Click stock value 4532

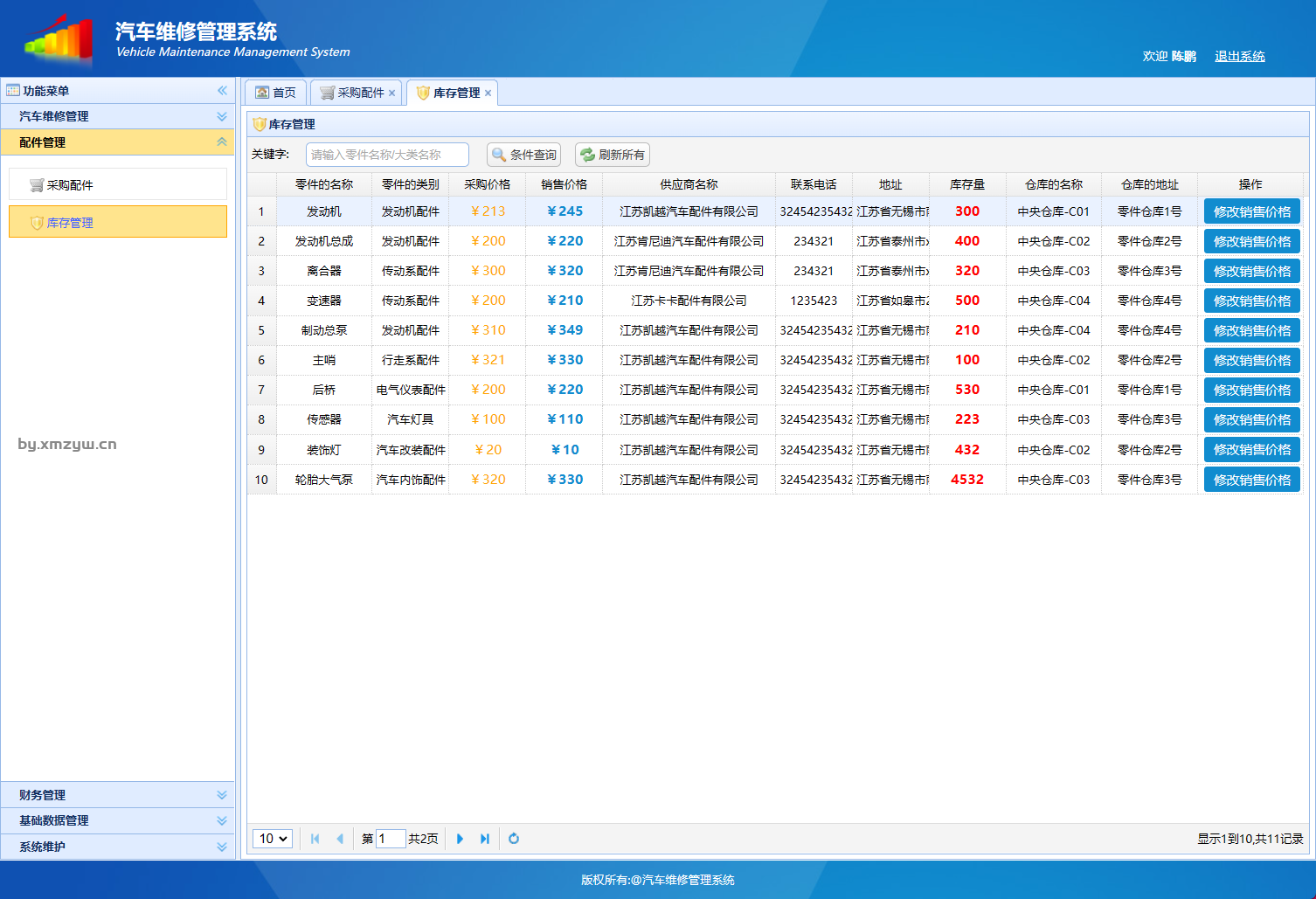[967, 480]
